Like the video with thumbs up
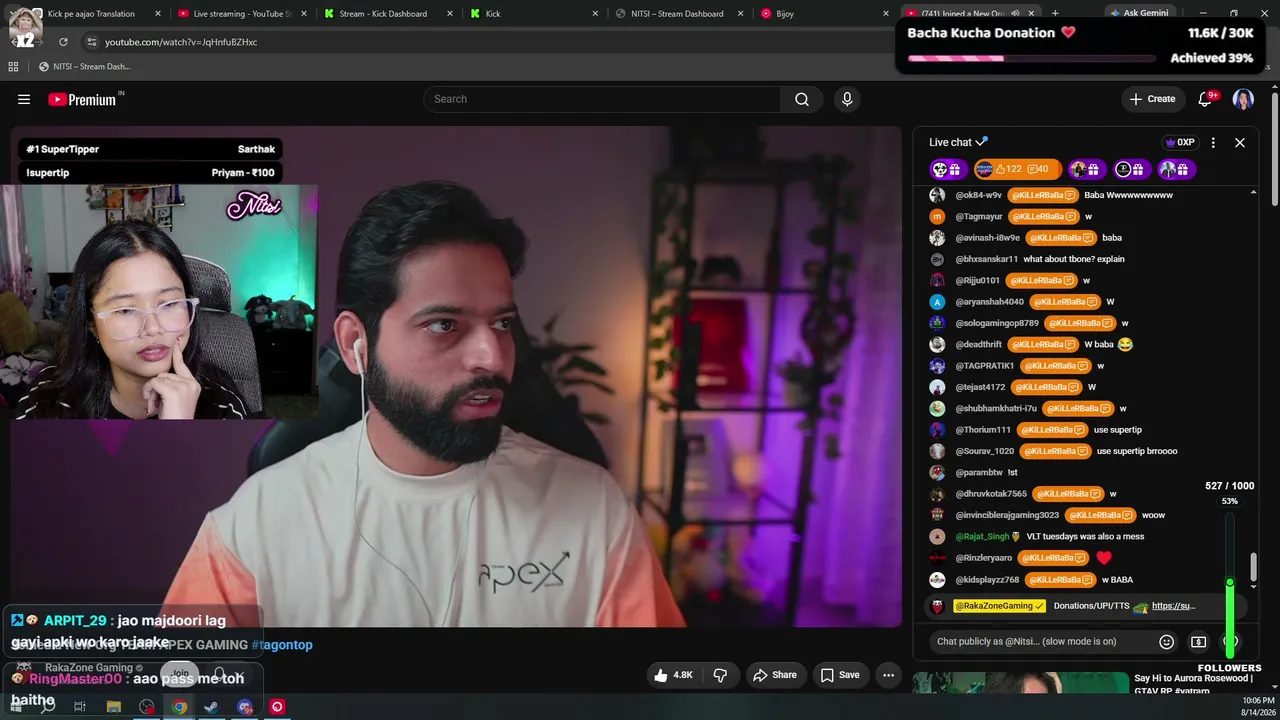The width and height of the screenshot is (1280, 720). [673, 675]
